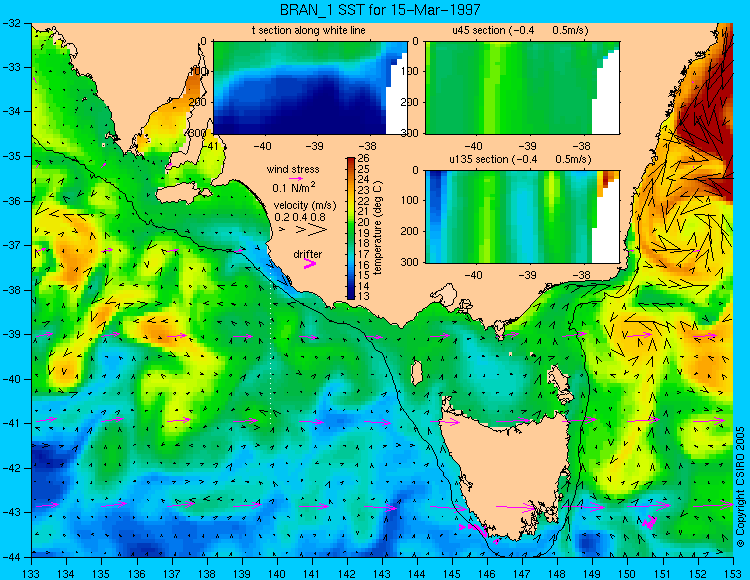The image size is (750, 580).
Task: Click the drifter marker near 151E 43S
Action: (x=649, y=522)
